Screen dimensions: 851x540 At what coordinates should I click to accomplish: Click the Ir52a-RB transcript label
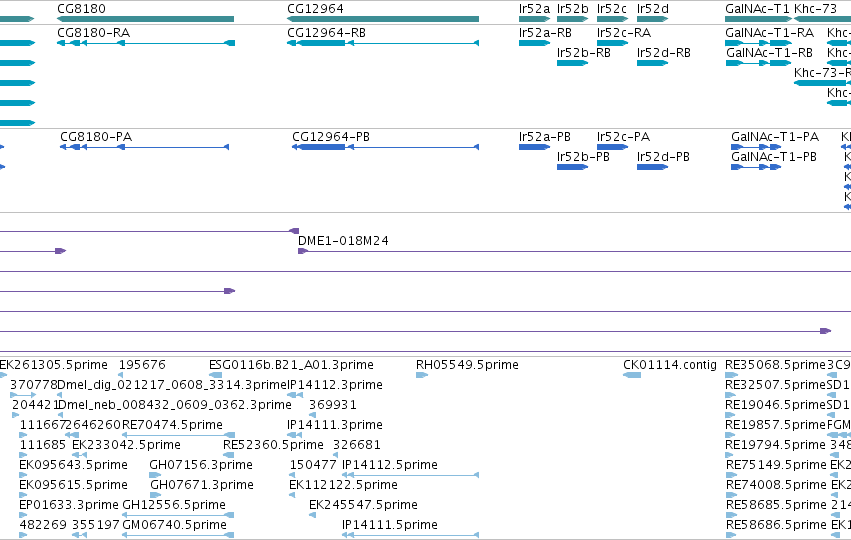coord(545,33)
